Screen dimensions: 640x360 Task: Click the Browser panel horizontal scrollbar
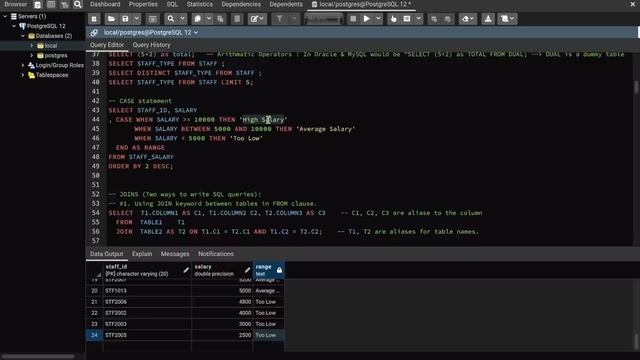(39, 357)
